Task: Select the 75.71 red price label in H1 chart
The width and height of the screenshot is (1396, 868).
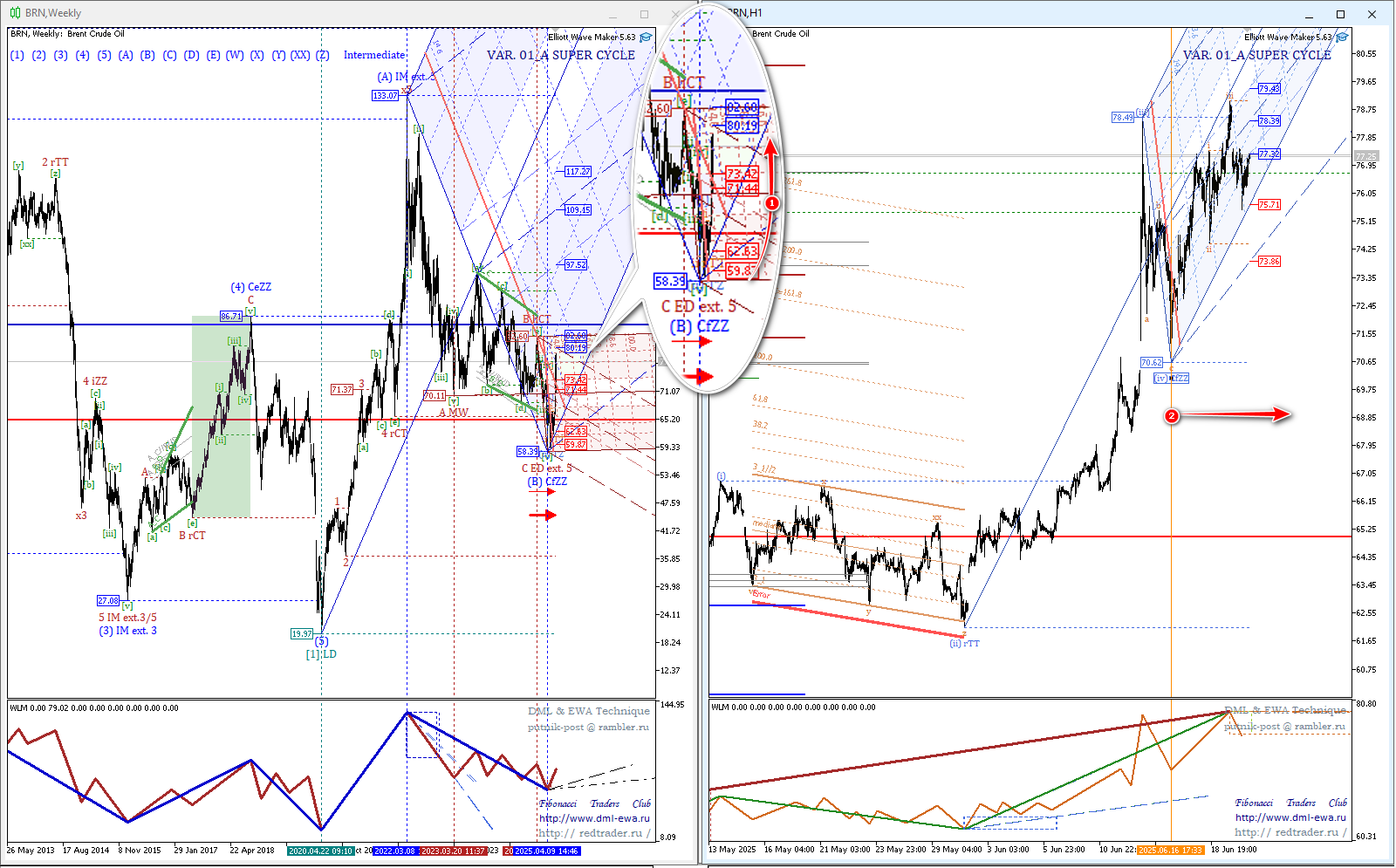Action: point(1269,205)
